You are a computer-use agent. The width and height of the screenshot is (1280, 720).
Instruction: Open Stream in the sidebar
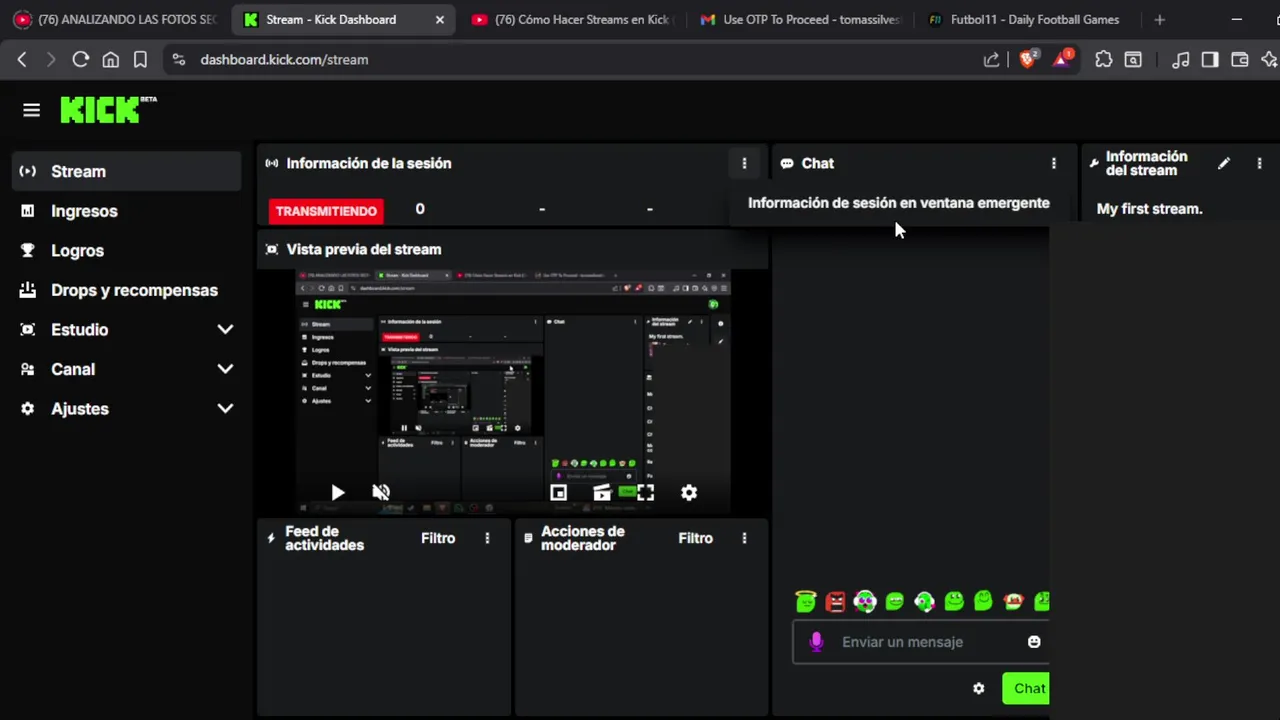pos(126,171)
